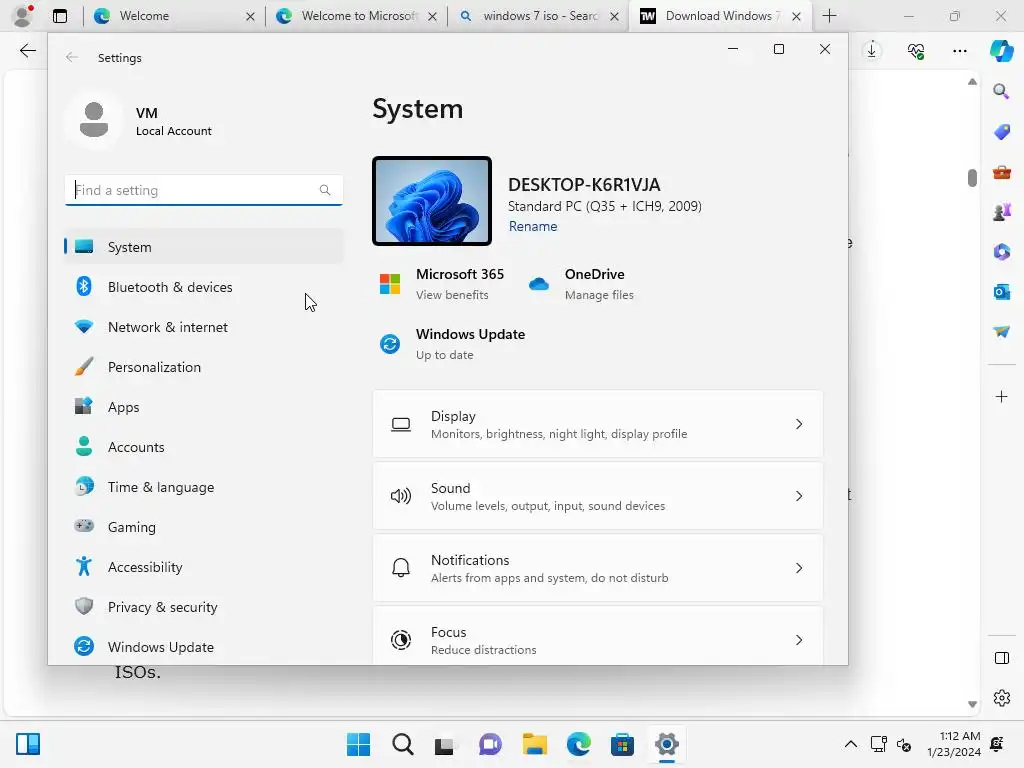Open Edge sidebar settings gear
Screen dimensions: 1024x768
(1001, 698)
